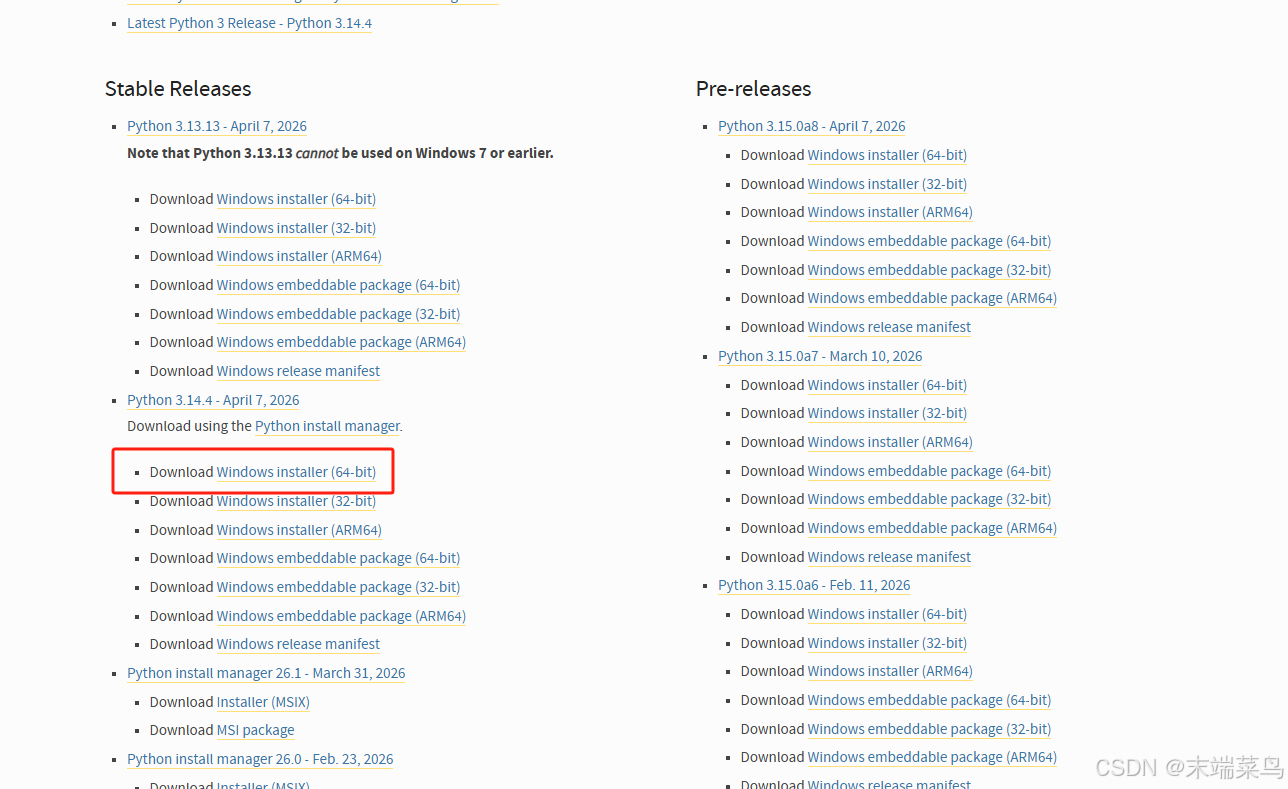Get Python 3.15.0a7 Windows embeddable package (ARM64)
1288x789 pixels.
click(x=932, y=528)
